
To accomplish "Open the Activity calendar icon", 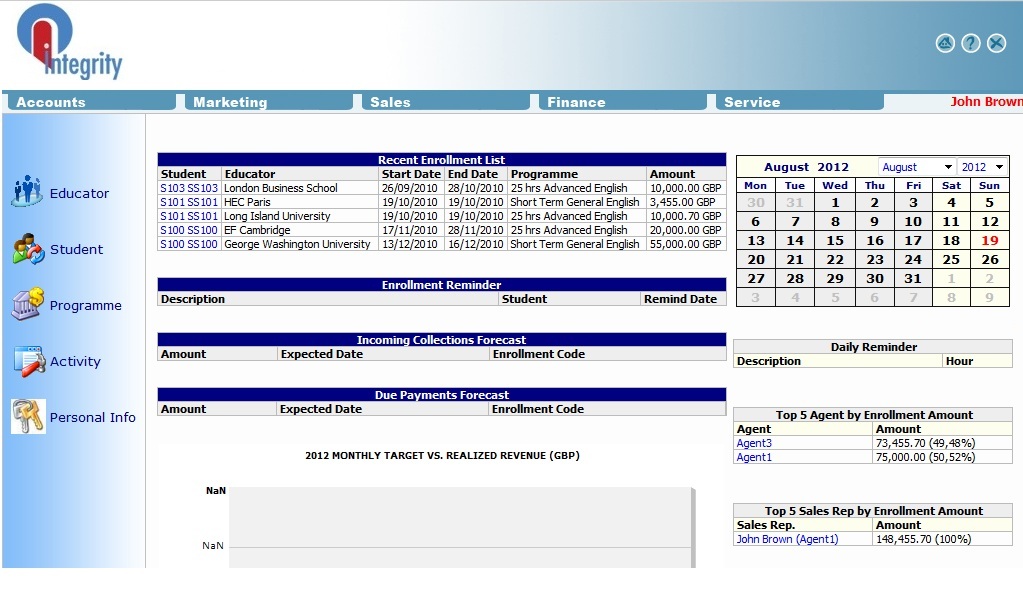I will (29, 361).
